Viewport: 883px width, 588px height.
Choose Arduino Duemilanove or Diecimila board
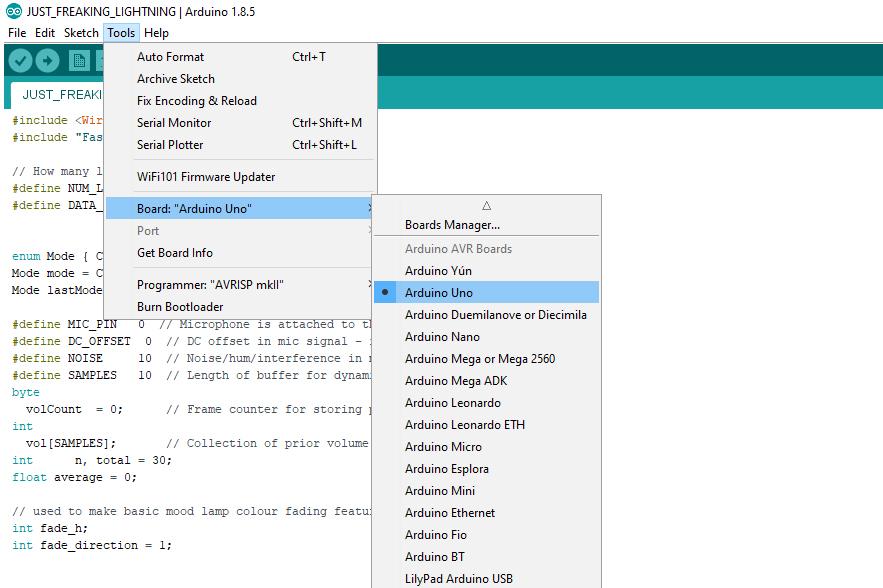[486, 314]
